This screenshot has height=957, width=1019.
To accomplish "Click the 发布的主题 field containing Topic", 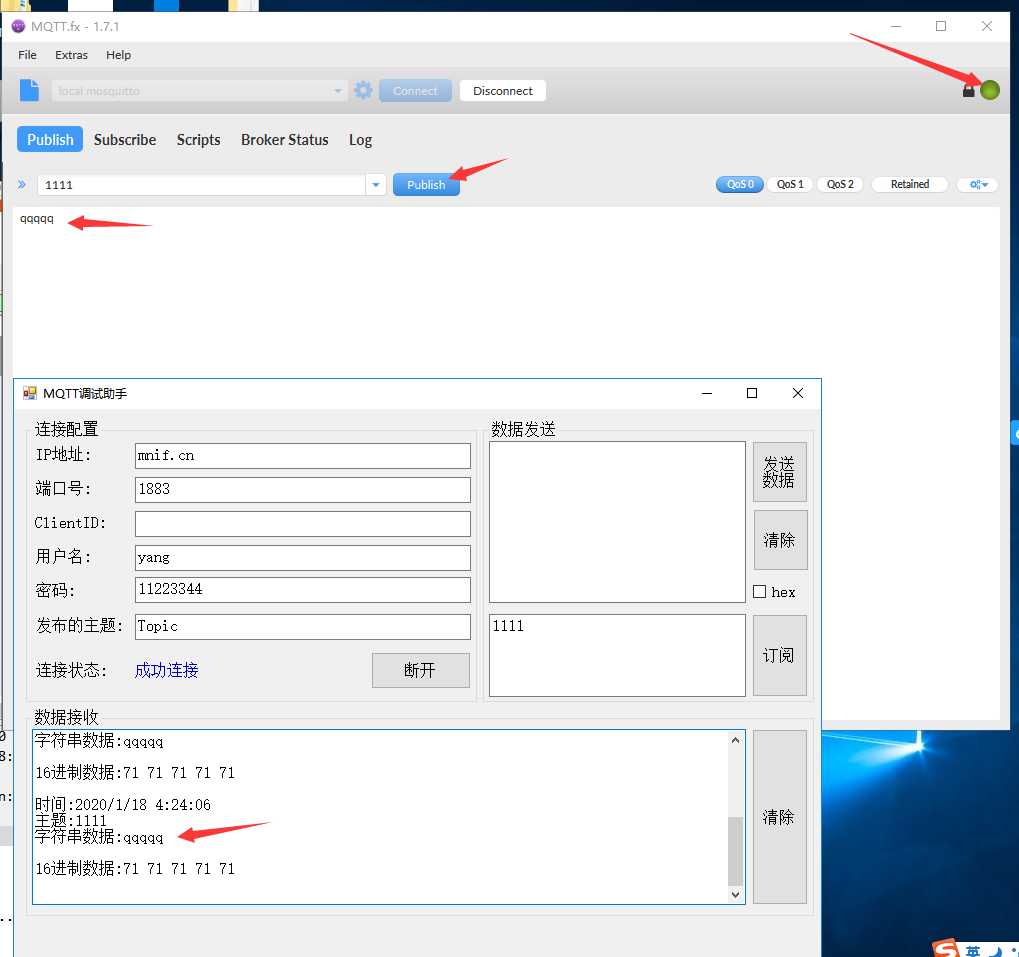I will 303,626.
